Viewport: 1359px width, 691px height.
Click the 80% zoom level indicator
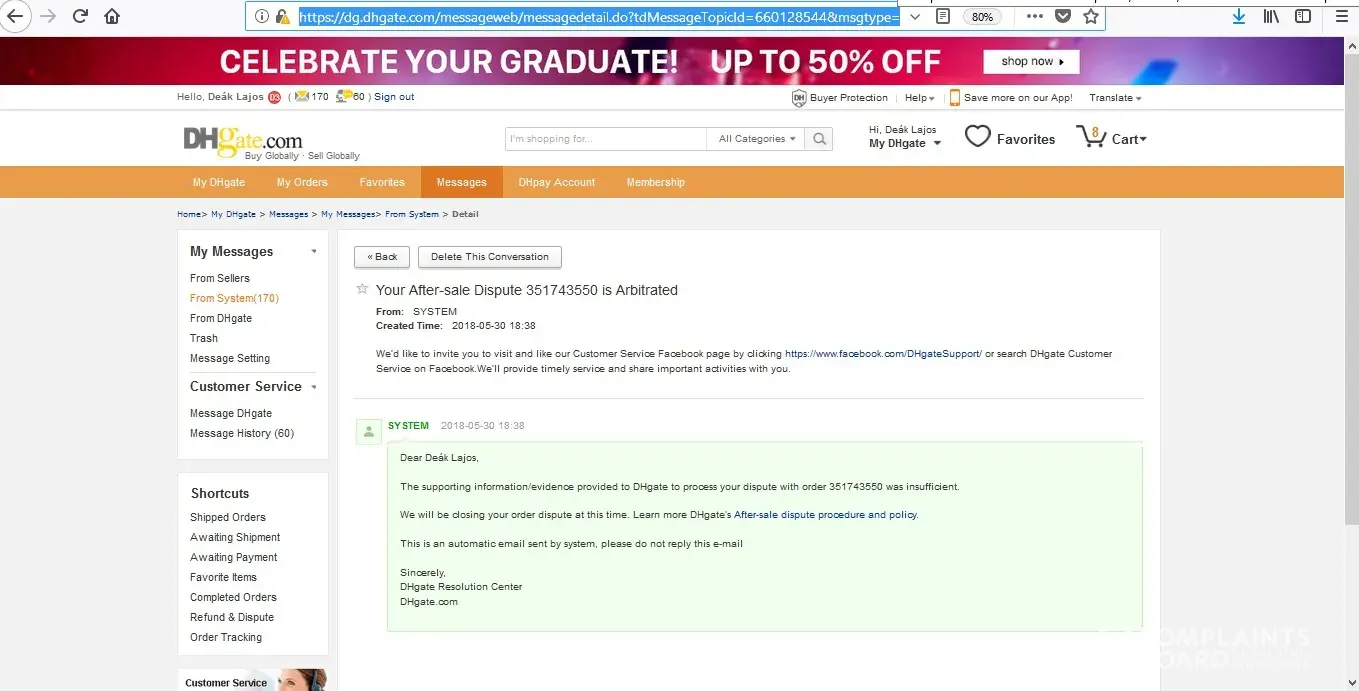coord(982,16)
